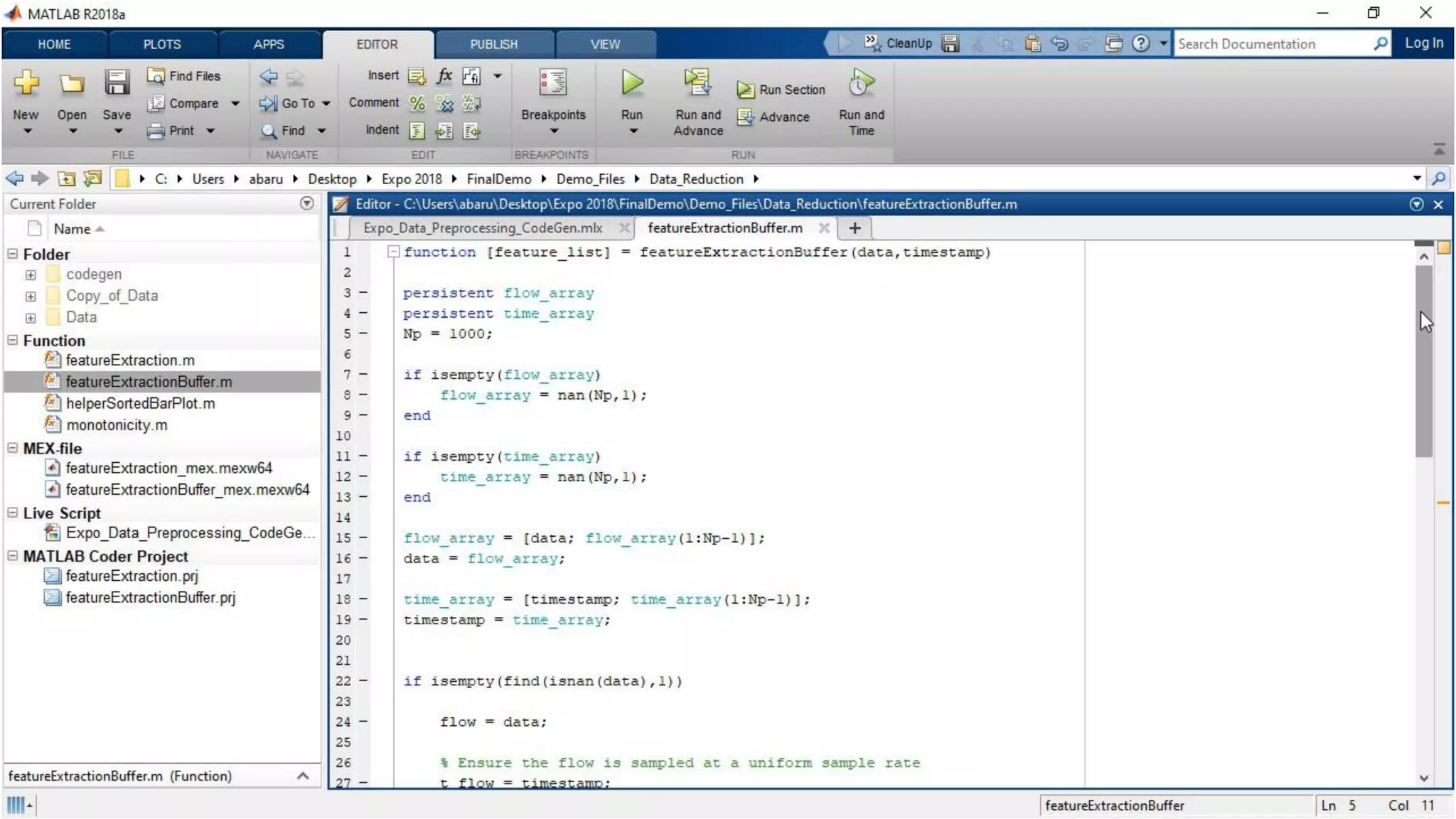
Task: Select helperSortedBarPlot.m in Current Folder
Action: [x=140, y=403]
